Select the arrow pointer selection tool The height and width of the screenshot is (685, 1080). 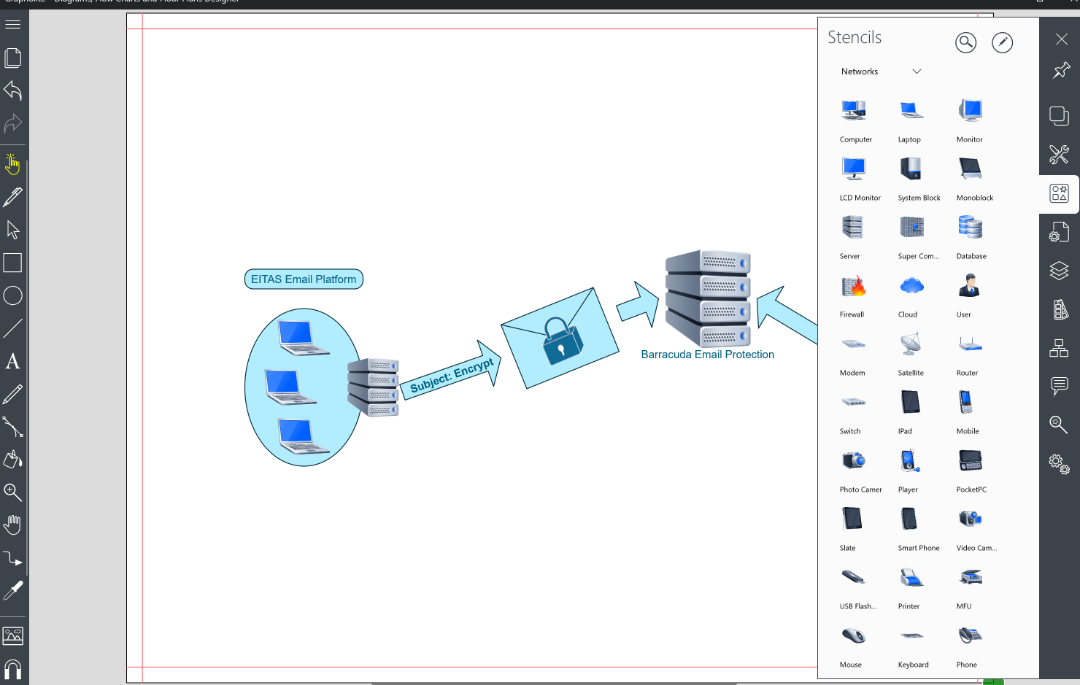tap(13, 229)
